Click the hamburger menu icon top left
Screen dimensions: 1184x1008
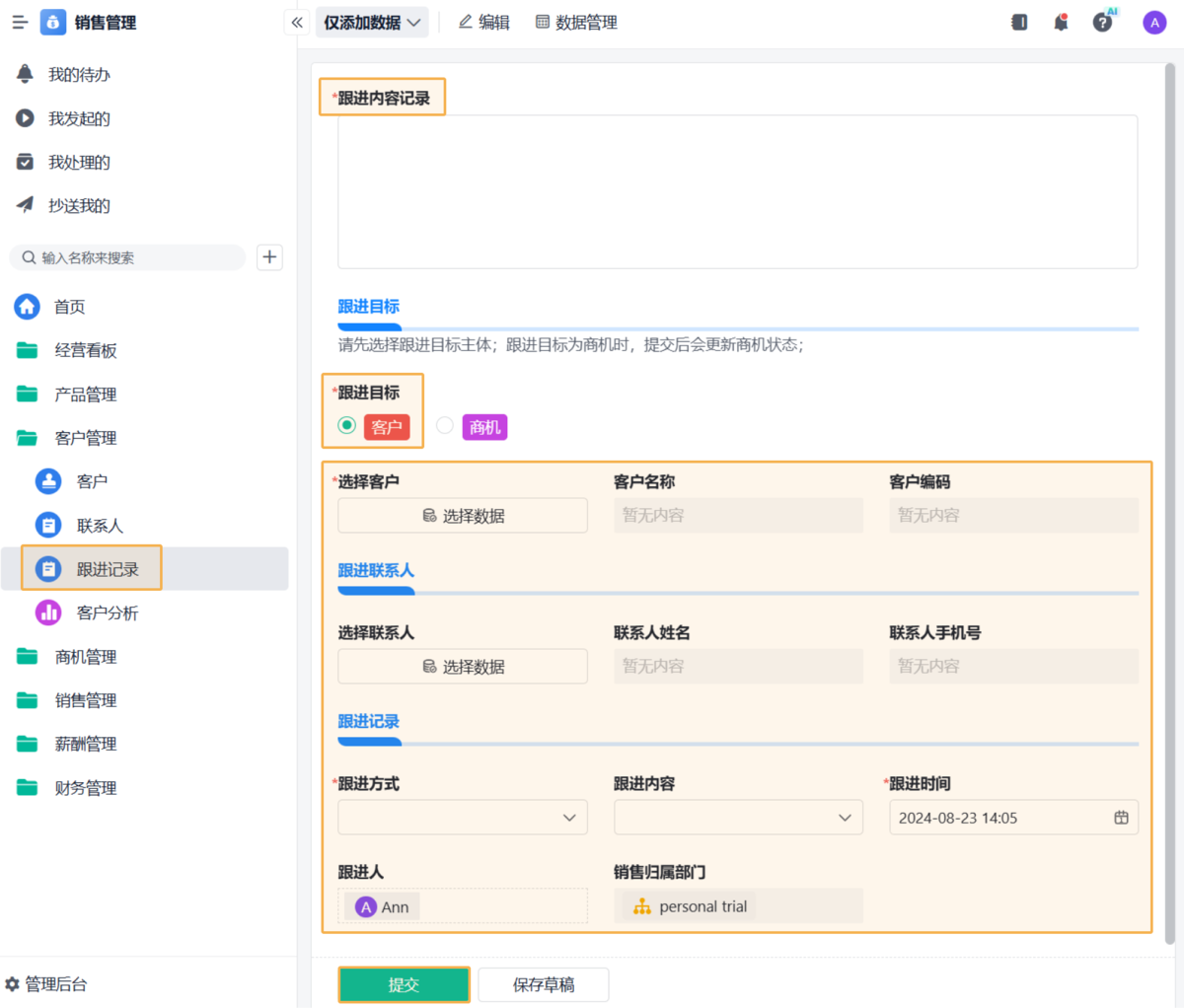pos(20,23)
